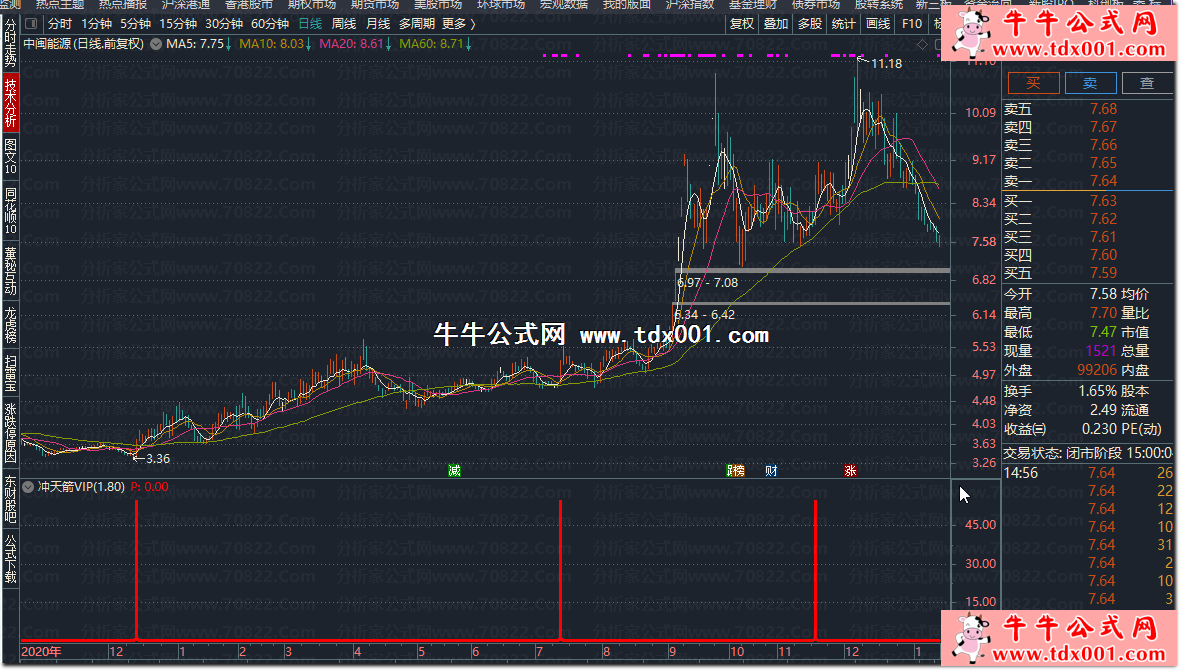Click the 11.18 high price label
This screenshot has height=671, width=1182.
click(886, 63)
